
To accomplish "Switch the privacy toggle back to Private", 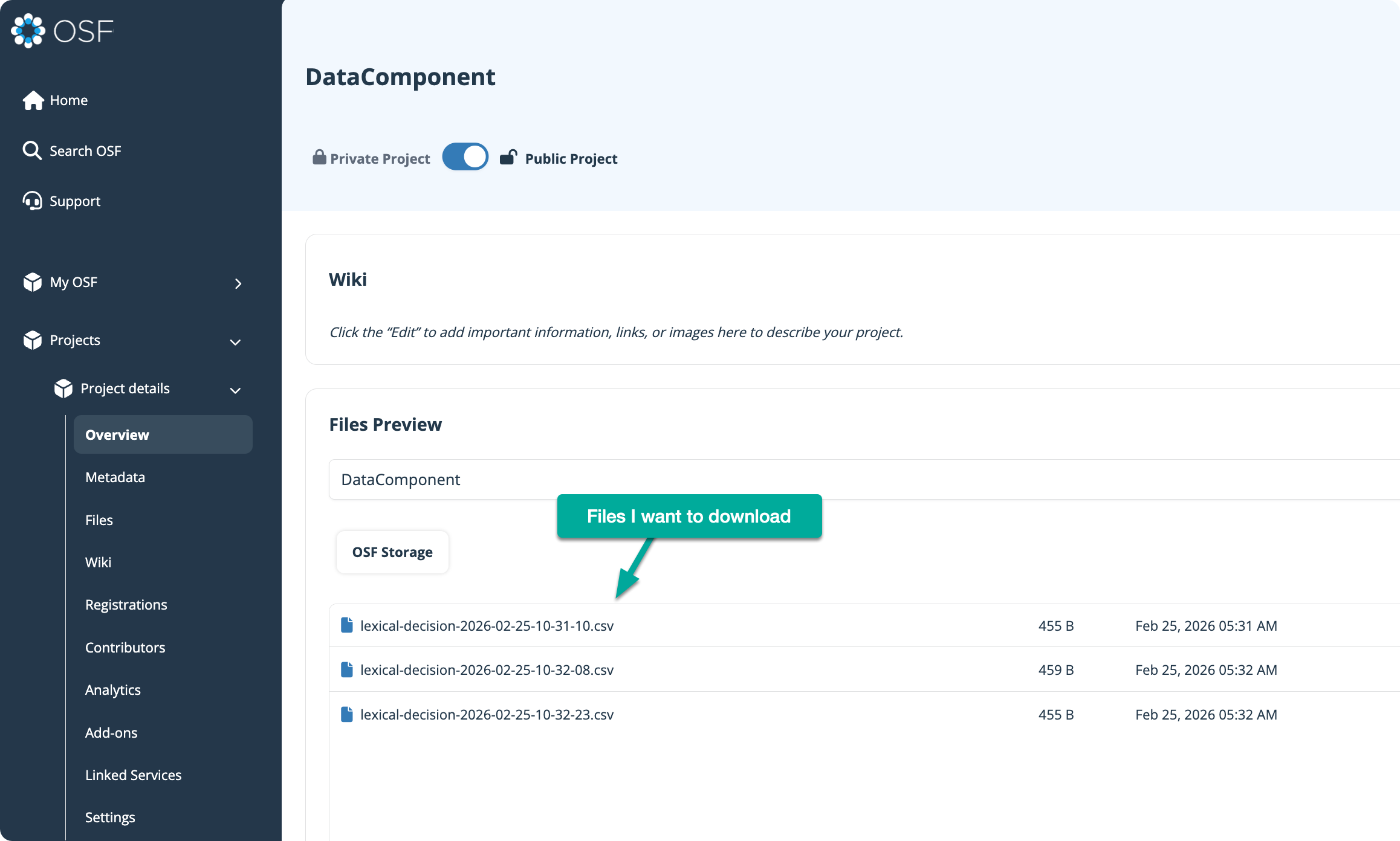I will click(465, 156).
